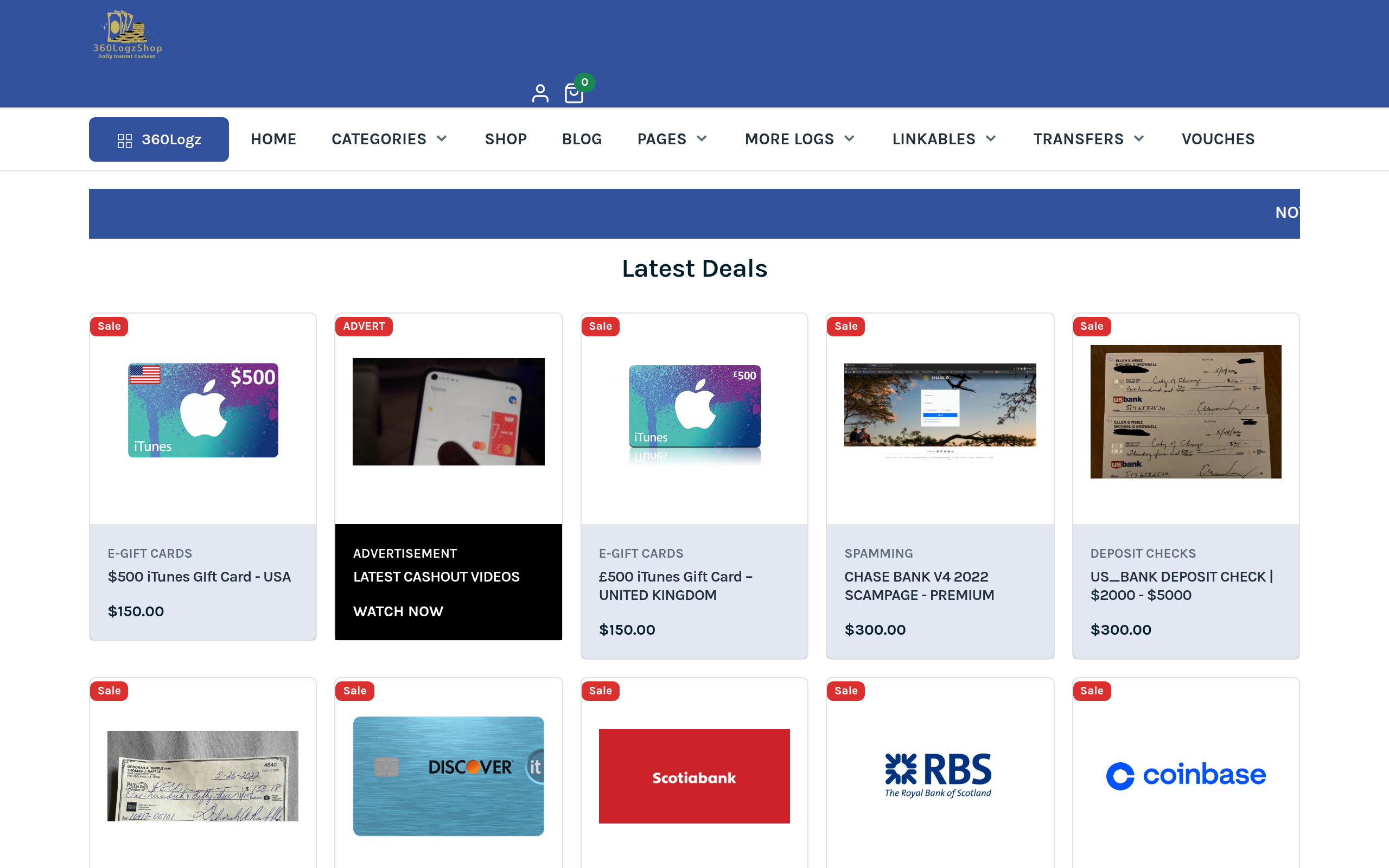Select the SHOP menu item

coord(506,139)
